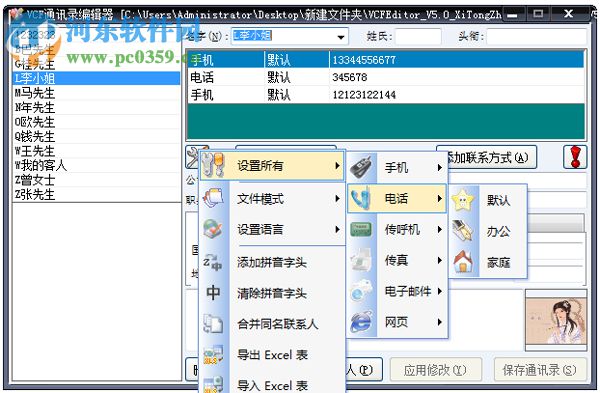Image resolution: width=600 pixels, height=393 pixels.
Task: Open the 文件模式 submenu
Action: pos(271,199)
